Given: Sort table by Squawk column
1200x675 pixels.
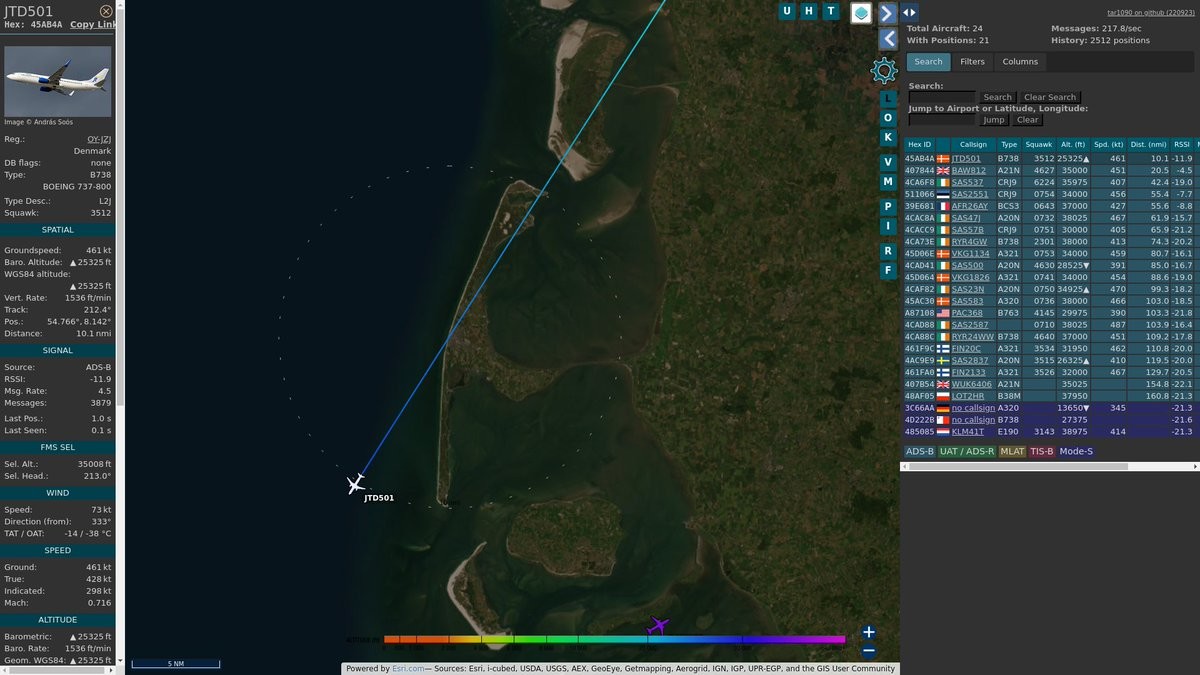Looking at the screenshot, I should (x=1039, y=145).
